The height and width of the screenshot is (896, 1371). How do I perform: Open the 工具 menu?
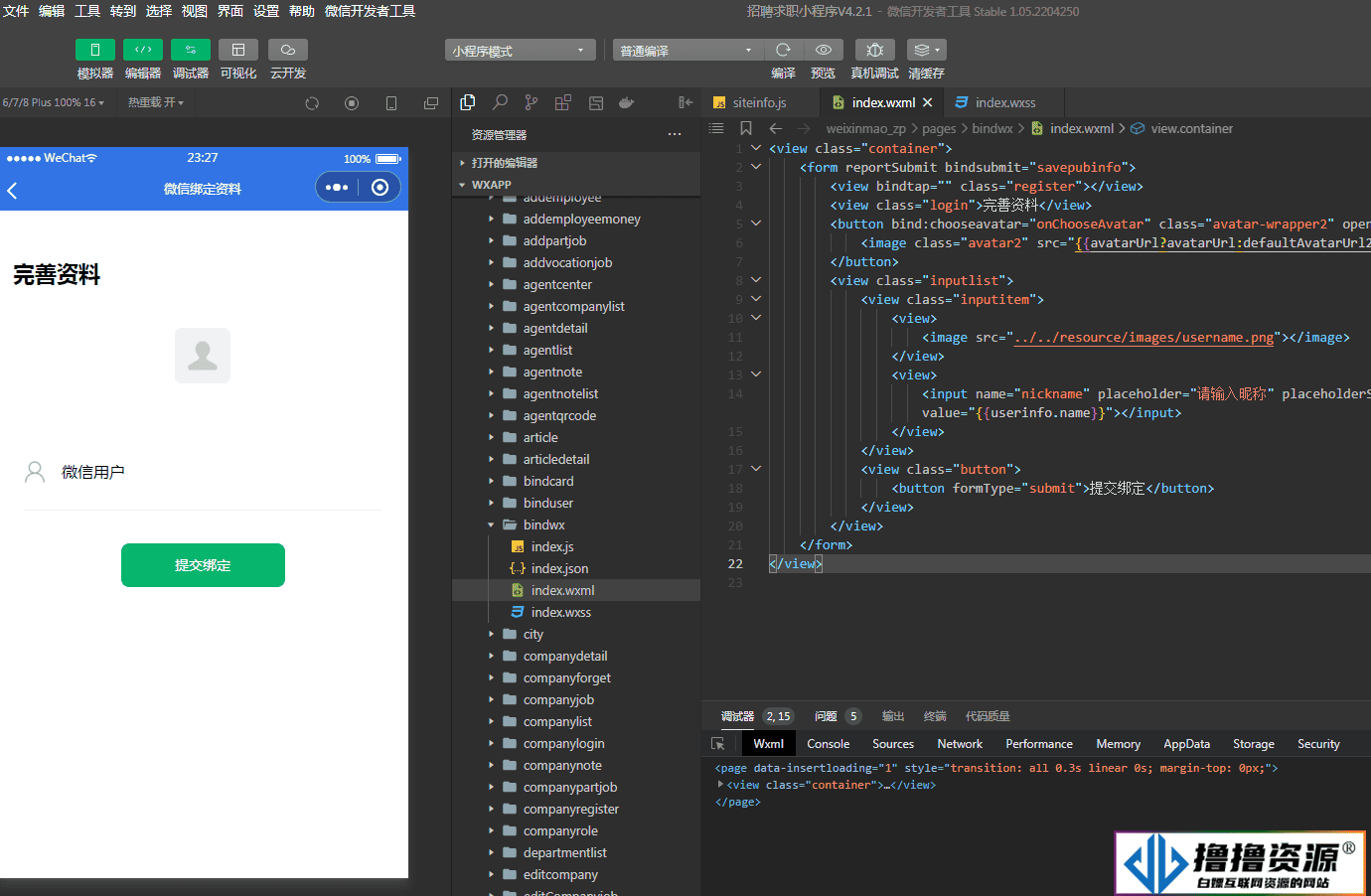[87, 11]
